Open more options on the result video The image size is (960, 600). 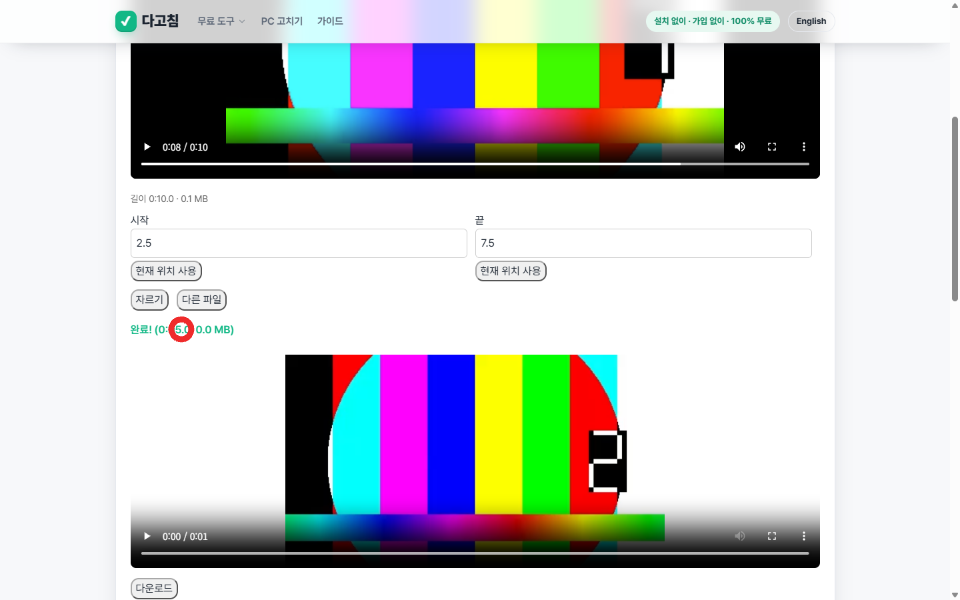pos(803,536)
